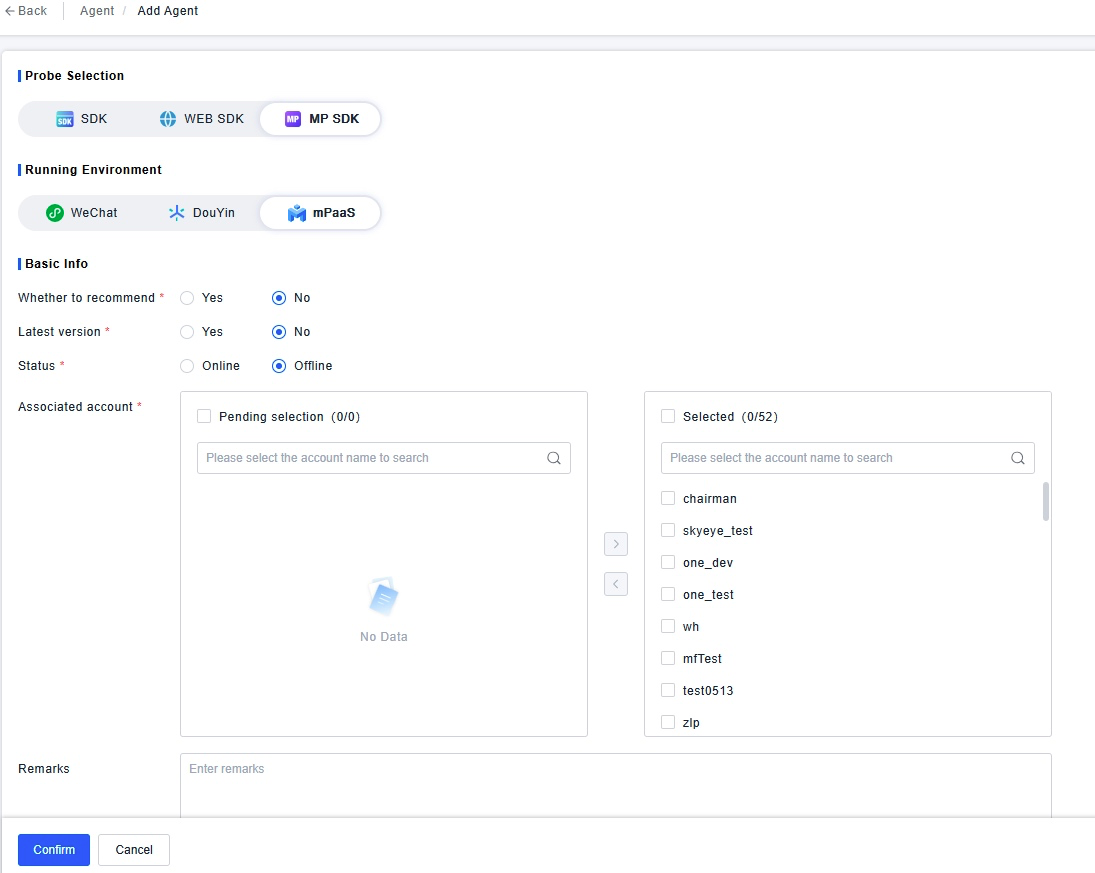1095x873 pixels.
Task: Check the chairman account checkbox
Action: (x=668, y=498)
